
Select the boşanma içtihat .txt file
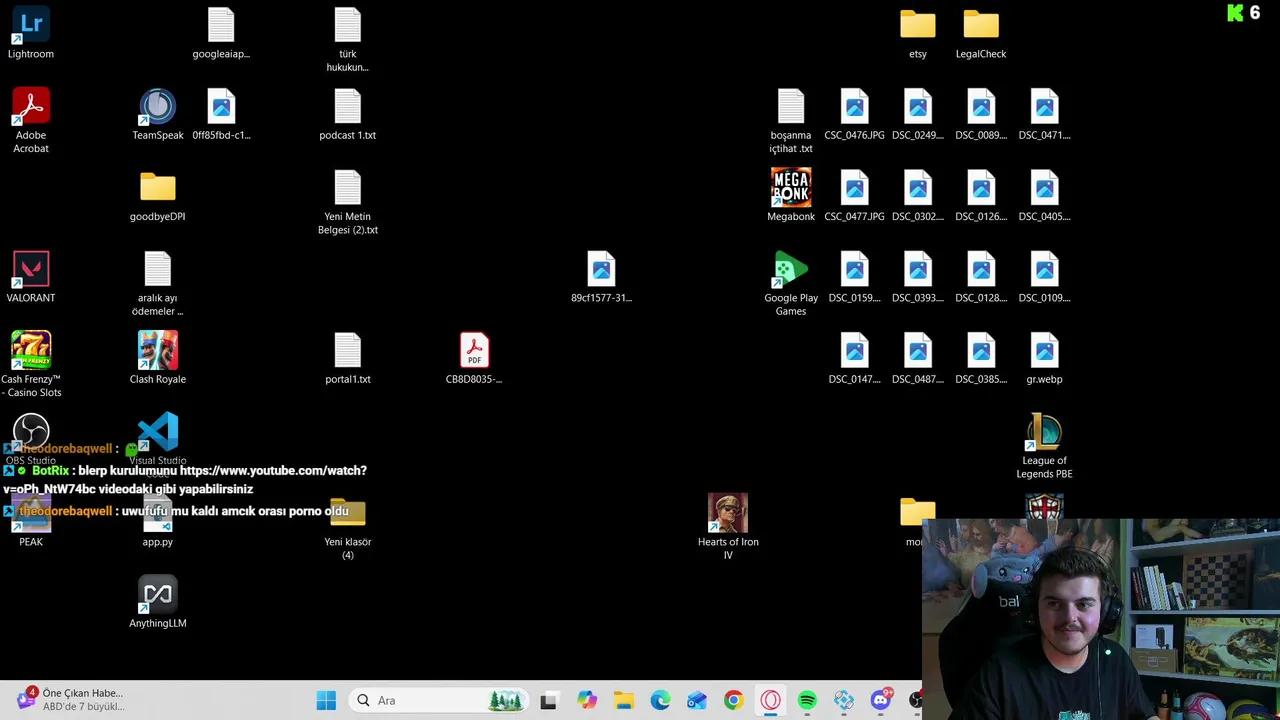tap(791, 121)
